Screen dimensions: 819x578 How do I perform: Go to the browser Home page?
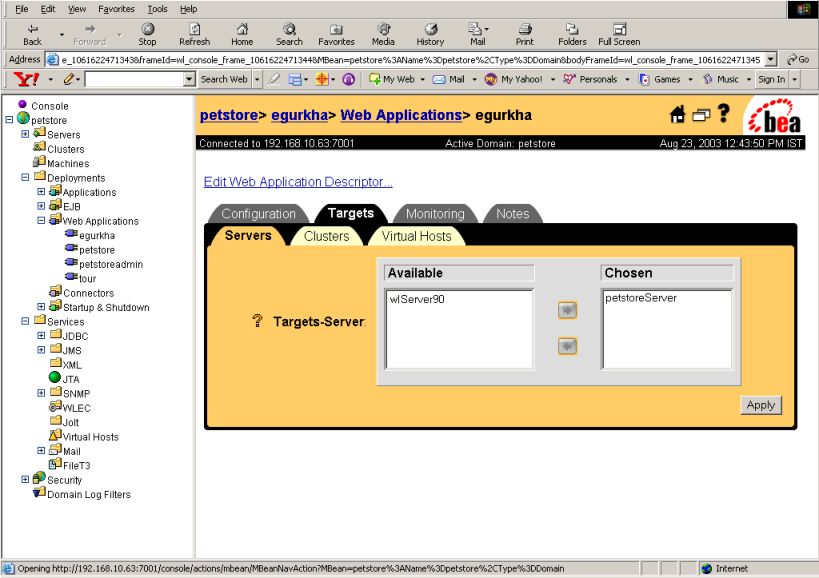click(242, 34)
